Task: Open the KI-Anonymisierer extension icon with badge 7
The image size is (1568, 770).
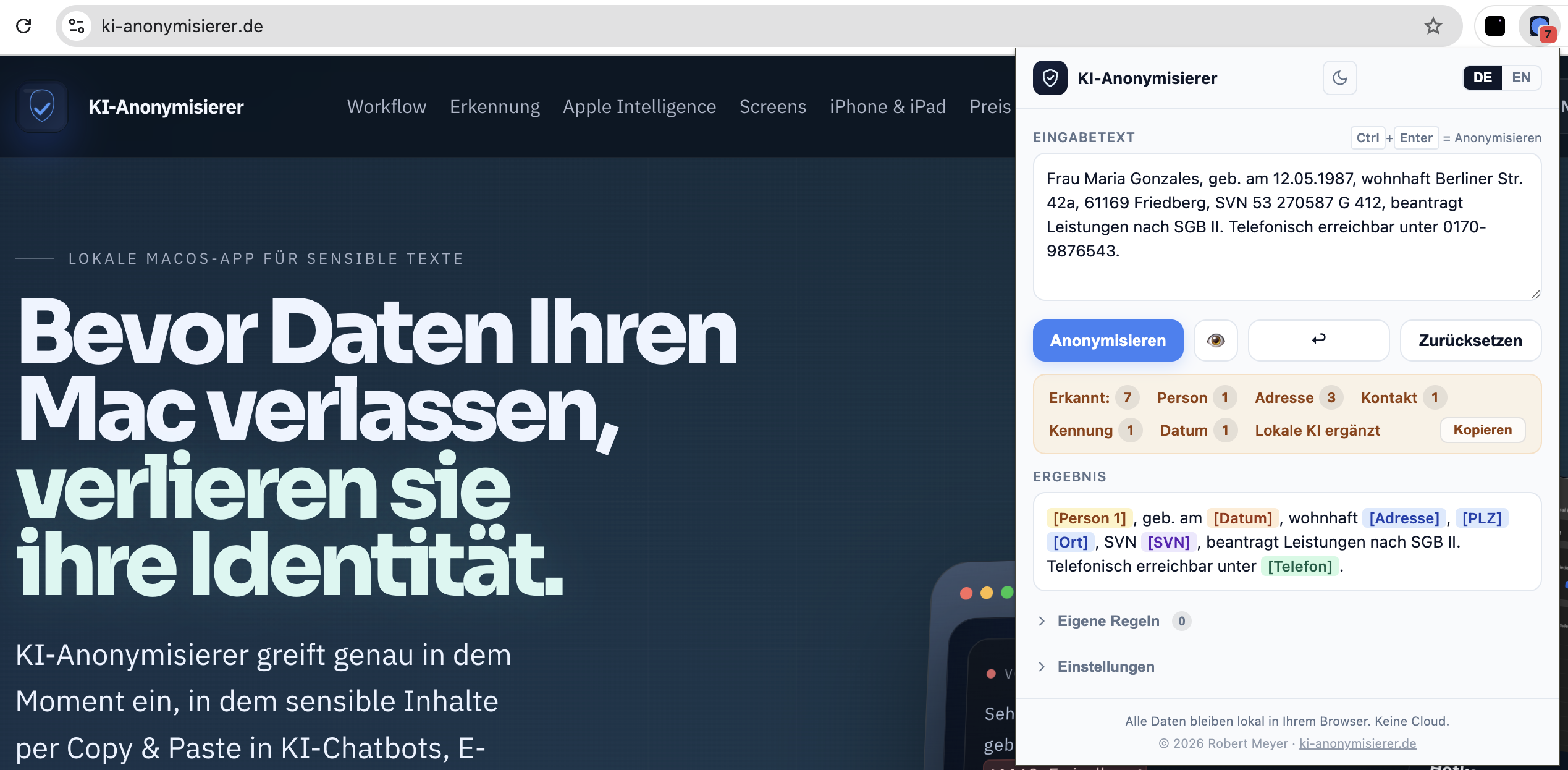Action: 1540,27
